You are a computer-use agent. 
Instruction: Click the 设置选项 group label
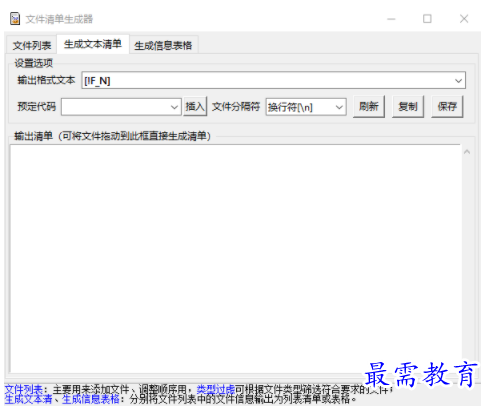(x=33, y=63)
